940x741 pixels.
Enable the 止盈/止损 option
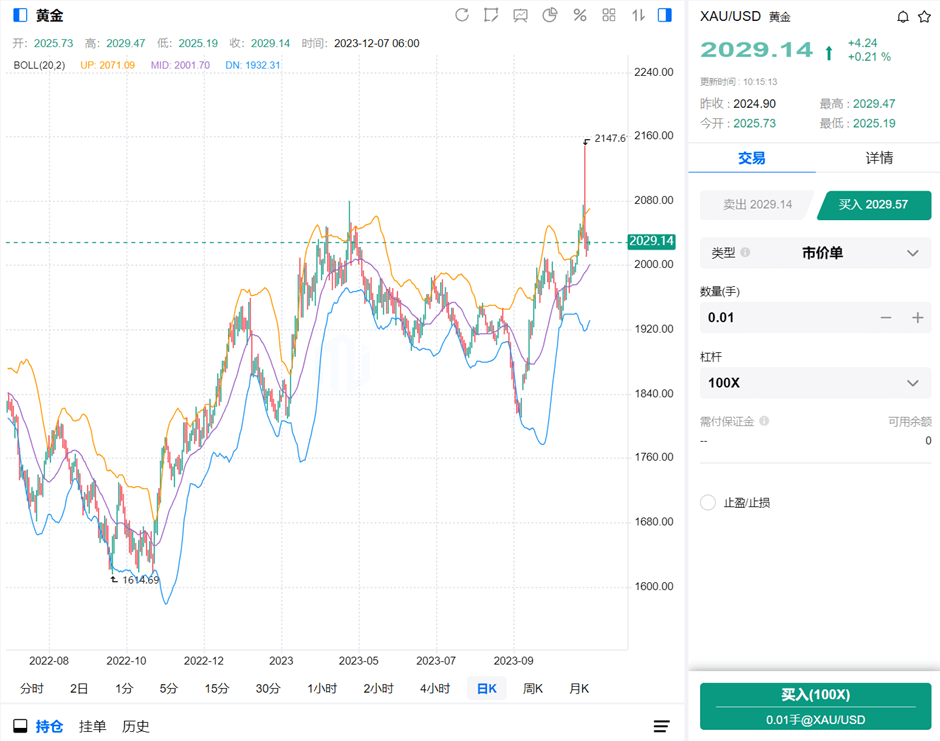pos(708,502)
